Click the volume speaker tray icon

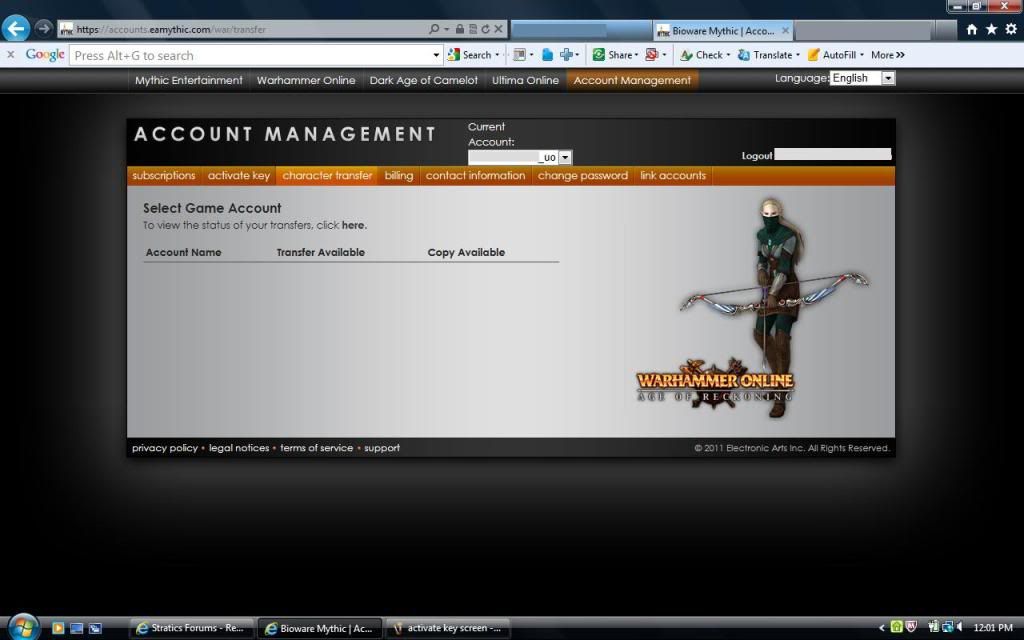pos(959,628)
